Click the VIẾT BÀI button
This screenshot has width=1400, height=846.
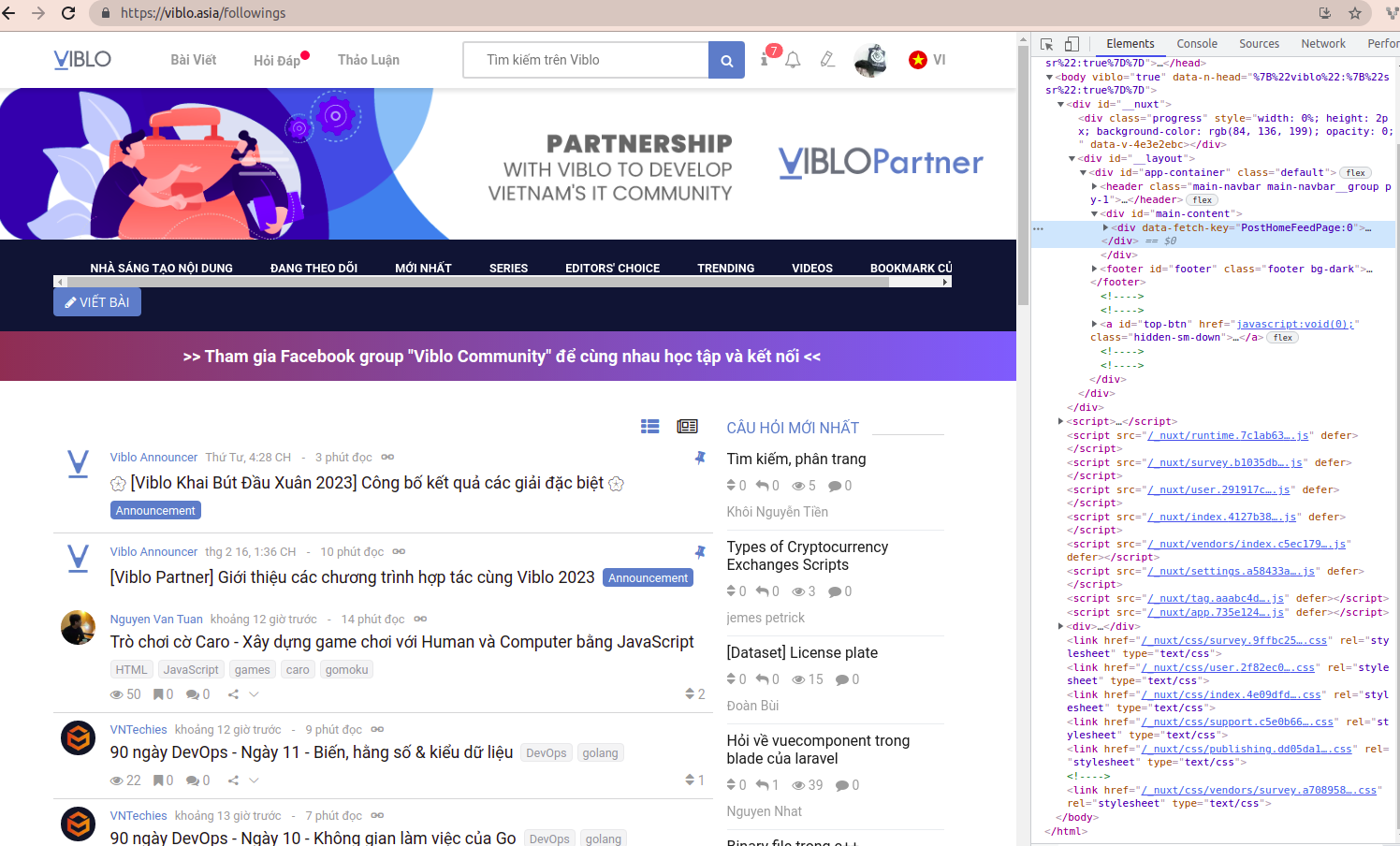click(97, 302)
